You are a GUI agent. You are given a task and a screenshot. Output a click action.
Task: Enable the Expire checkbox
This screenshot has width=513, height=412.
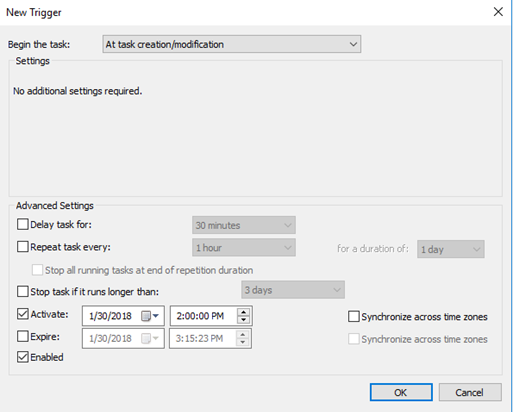(23, 336)
